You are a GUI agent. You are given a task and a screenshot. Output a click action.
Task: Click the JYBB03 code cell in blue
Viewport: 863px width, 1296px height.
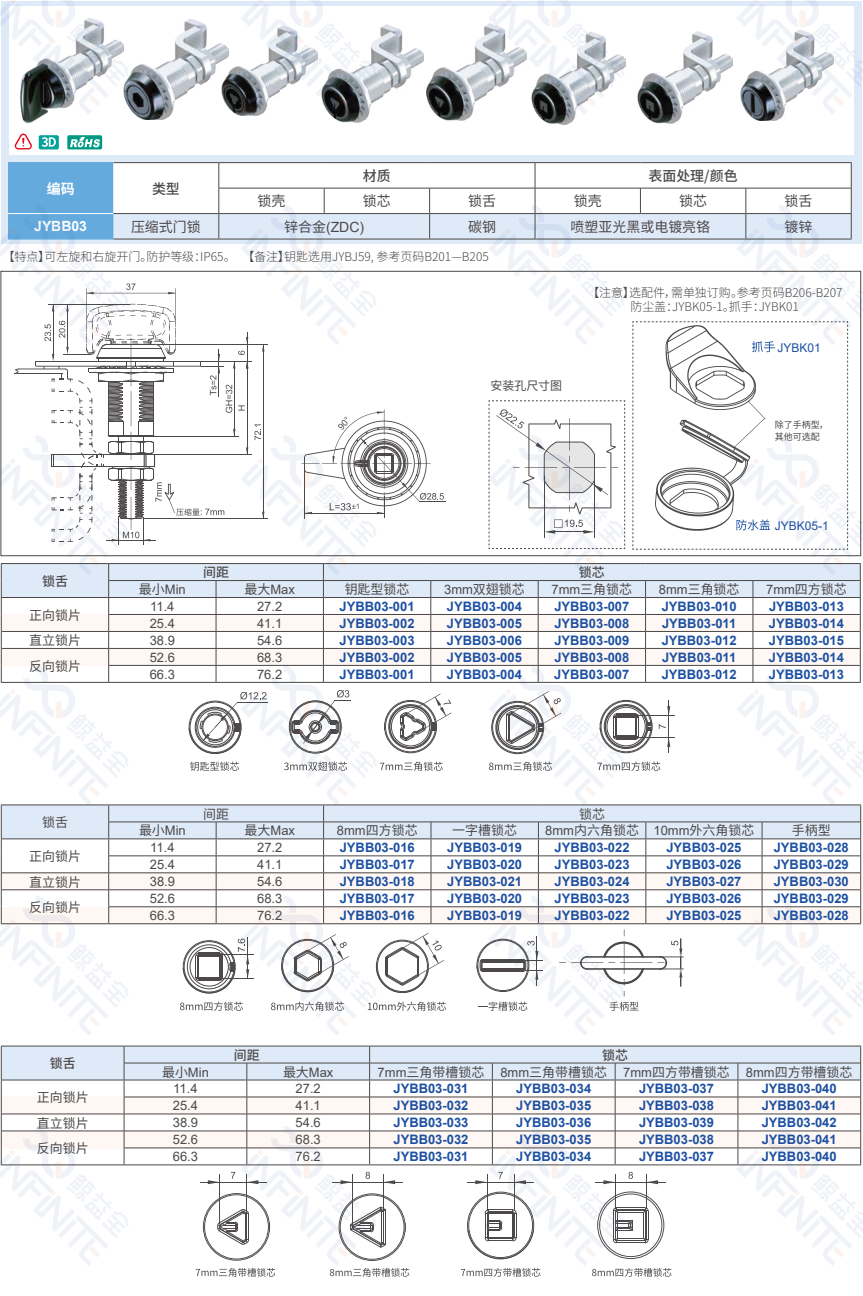[60, 226]
